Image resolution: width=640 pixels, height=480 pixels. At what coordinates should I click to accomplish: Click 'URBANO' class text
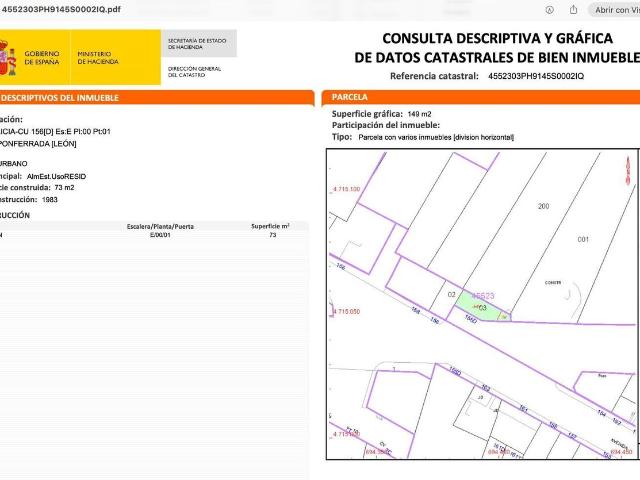pos(13,164)
